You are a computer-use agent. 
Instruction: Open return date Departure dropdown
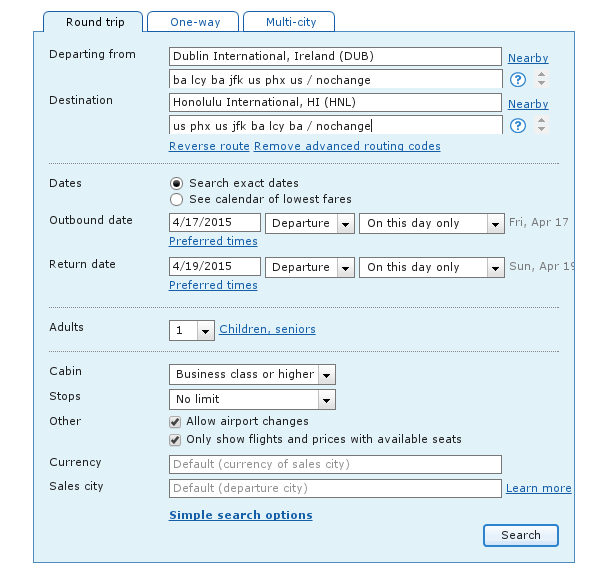click(310, 267)
